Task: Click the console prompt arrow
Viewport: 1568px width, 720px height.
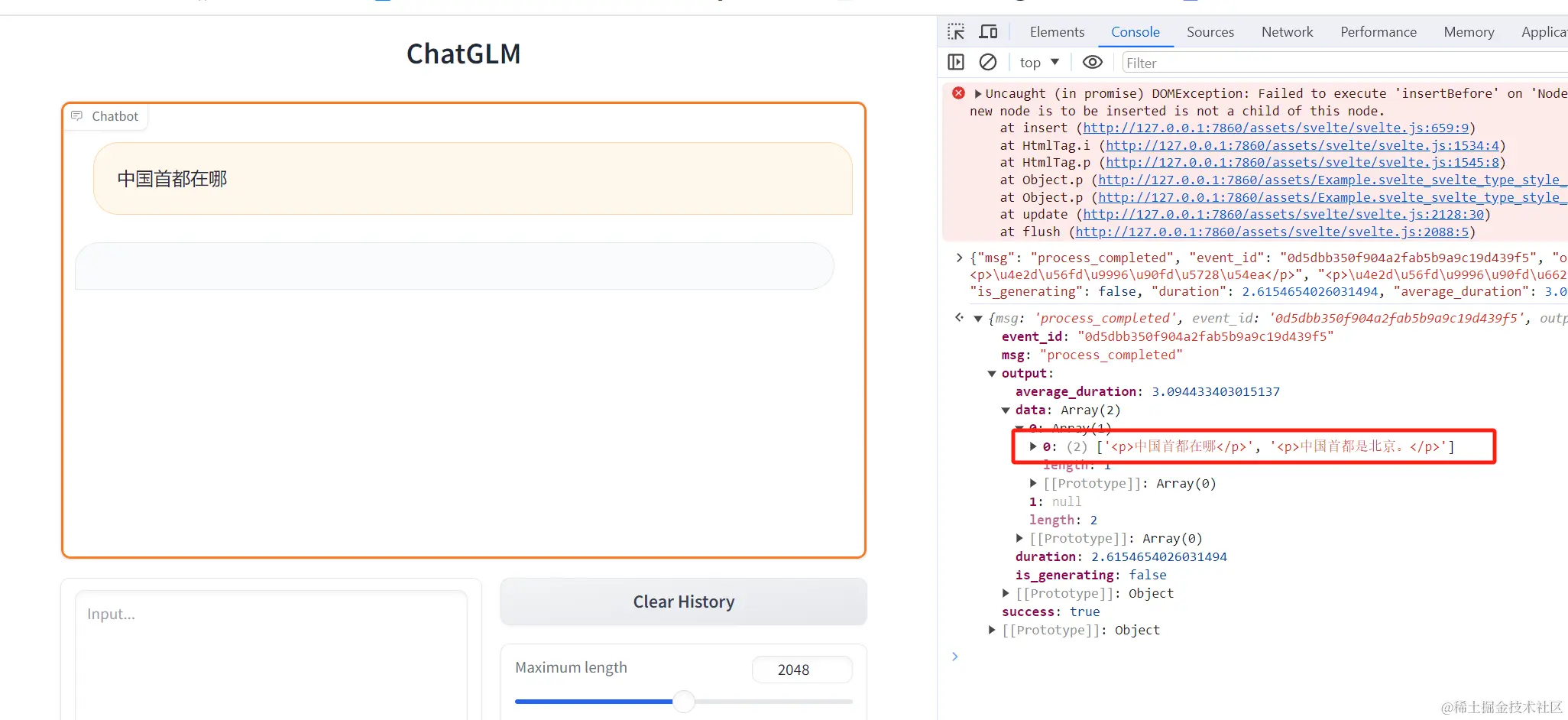Action: 954,656
